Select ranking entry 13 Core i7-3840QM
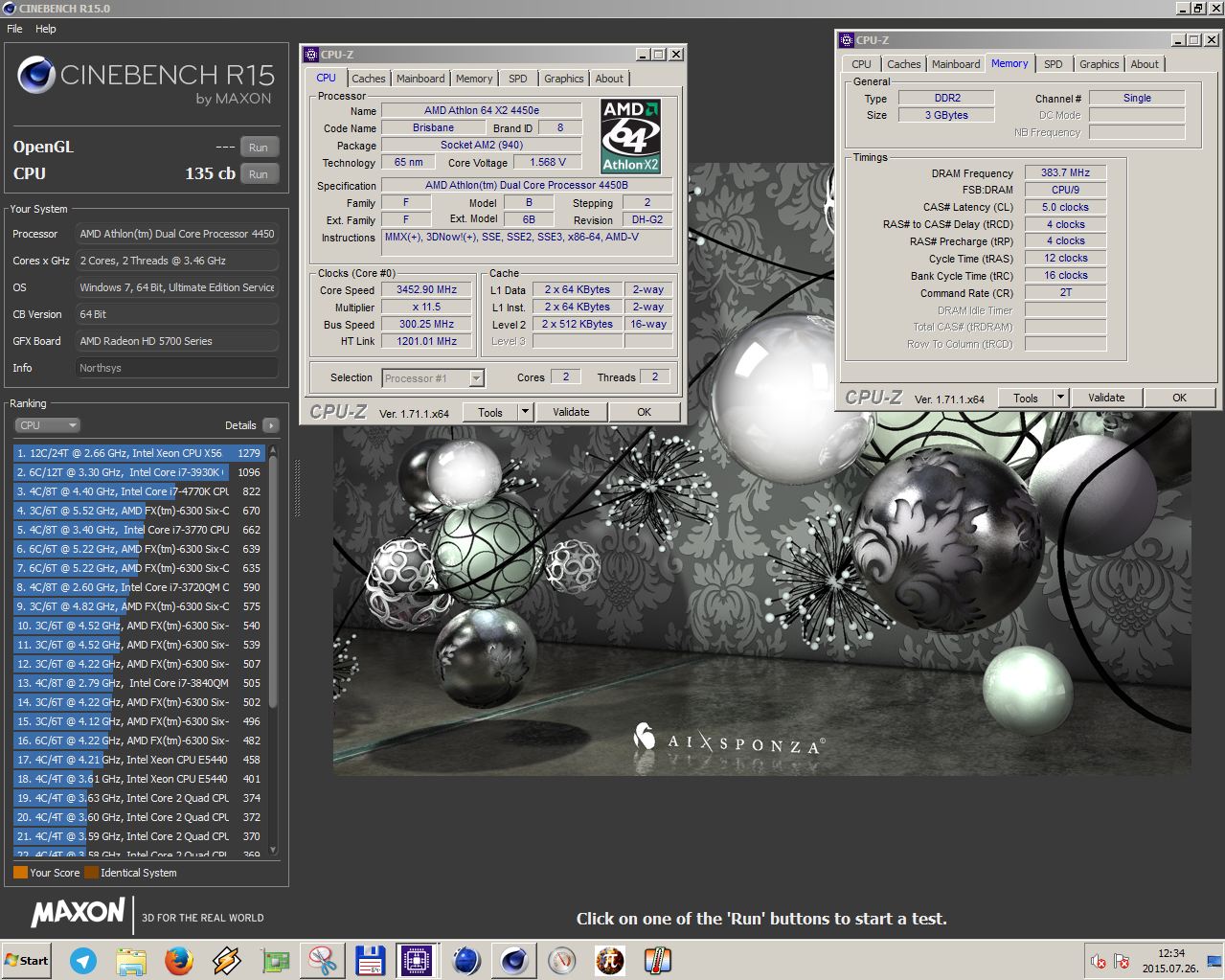 [140, 683]
